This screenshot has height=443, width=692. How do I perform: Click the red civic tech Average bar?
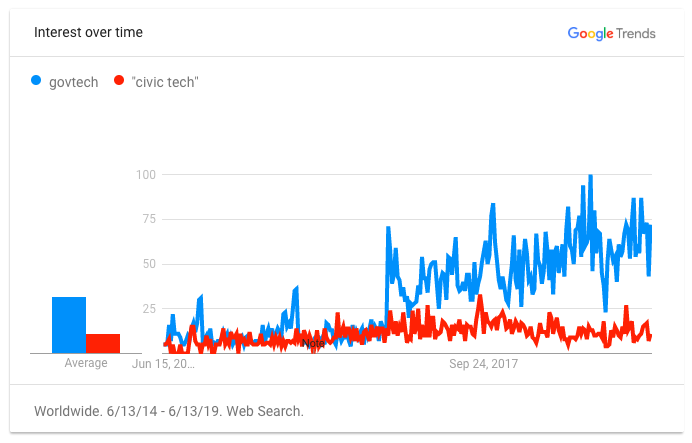(x=103, y=343)
